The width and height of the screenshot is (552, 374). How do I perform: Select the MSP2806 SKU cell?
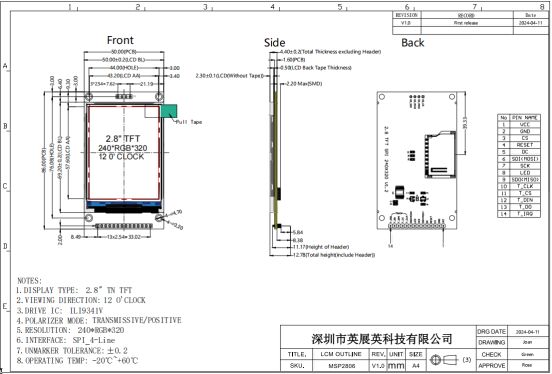click(341, 366)
